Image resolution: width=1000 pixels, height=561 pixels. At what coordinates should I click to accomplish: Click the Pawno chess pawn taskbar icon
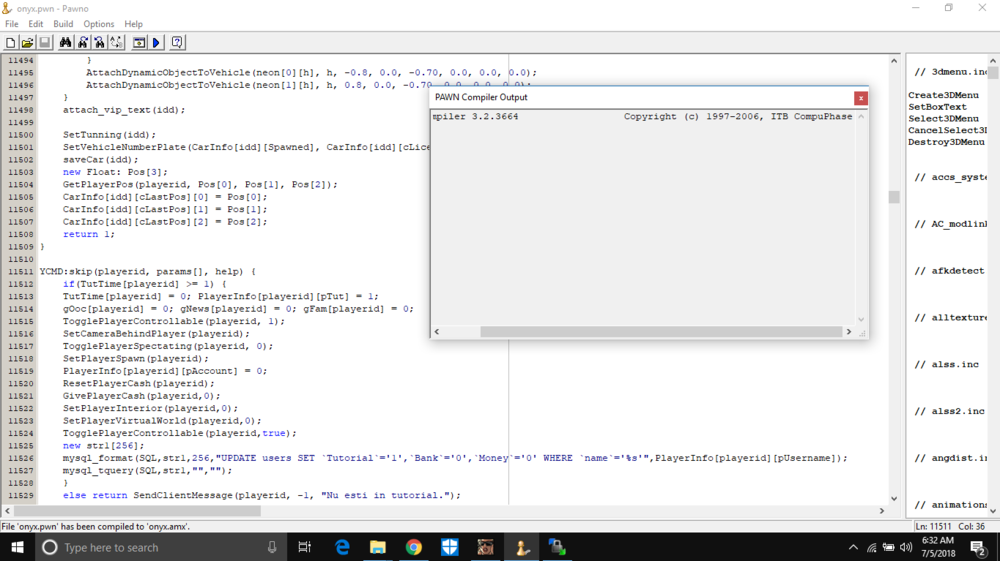pyautogui.click(x=522, y=547)
